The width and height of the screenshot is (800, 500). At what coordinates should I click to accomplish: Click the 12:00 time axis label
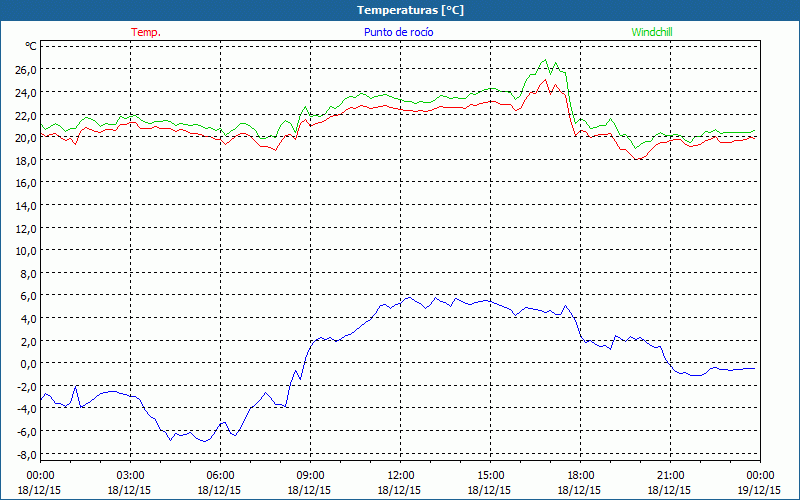coord(401,476)
